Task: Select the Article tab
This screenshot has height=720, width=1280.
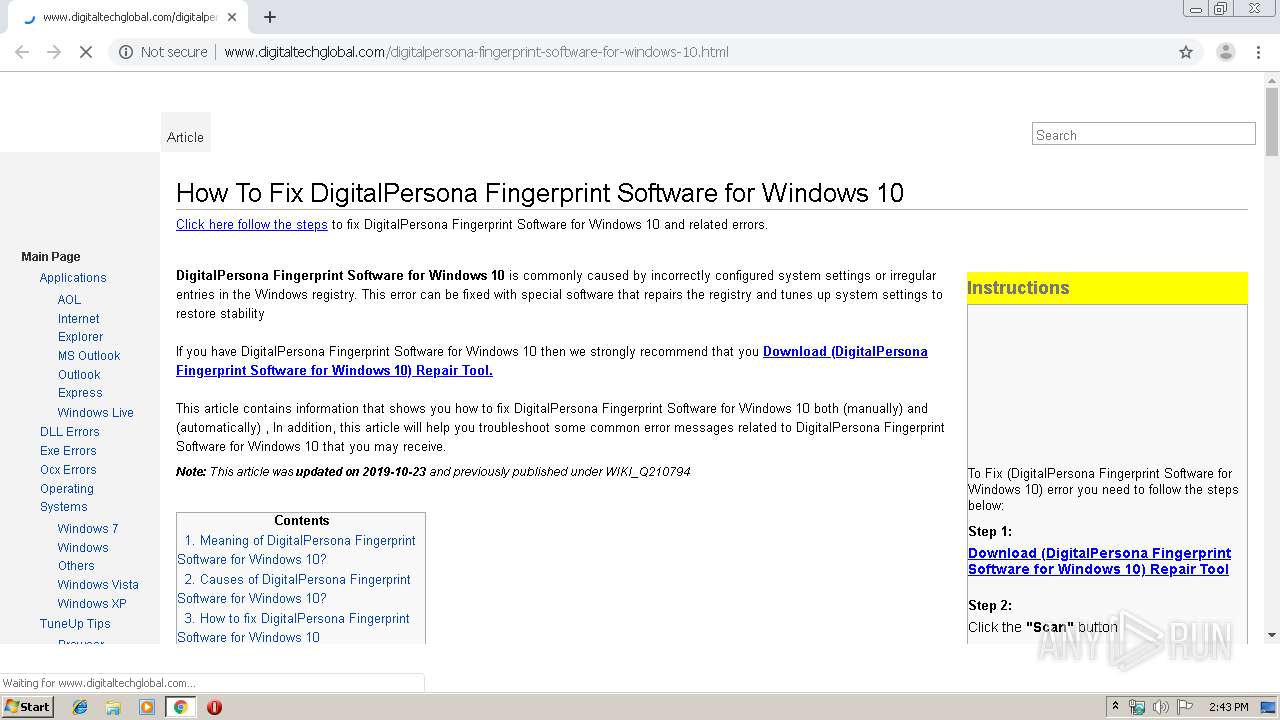Action: [x=185, y=137]
